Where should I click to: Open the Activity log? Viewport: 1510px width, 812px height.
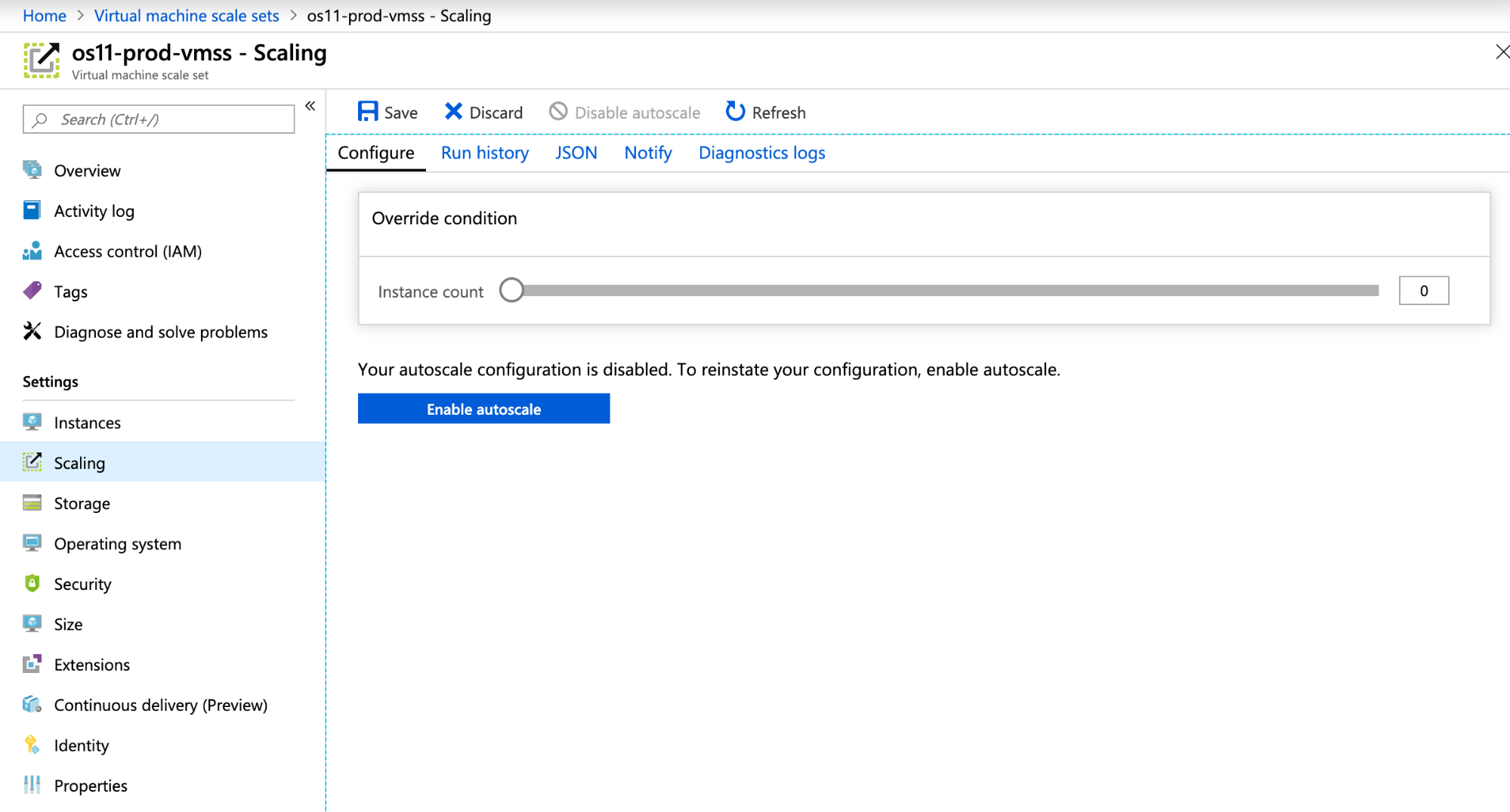coord(94,211)
